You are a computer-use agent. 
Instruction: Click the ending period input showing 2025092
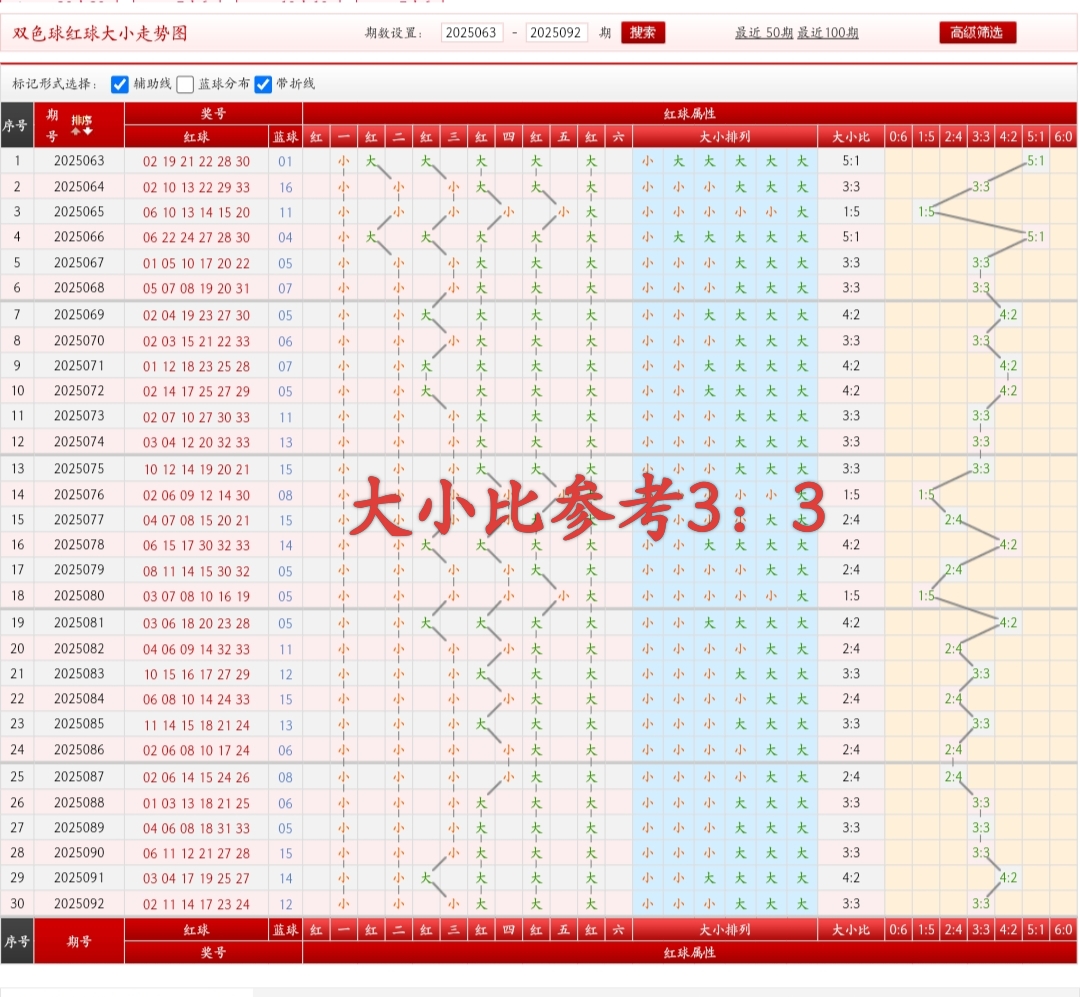coord(557,32)
